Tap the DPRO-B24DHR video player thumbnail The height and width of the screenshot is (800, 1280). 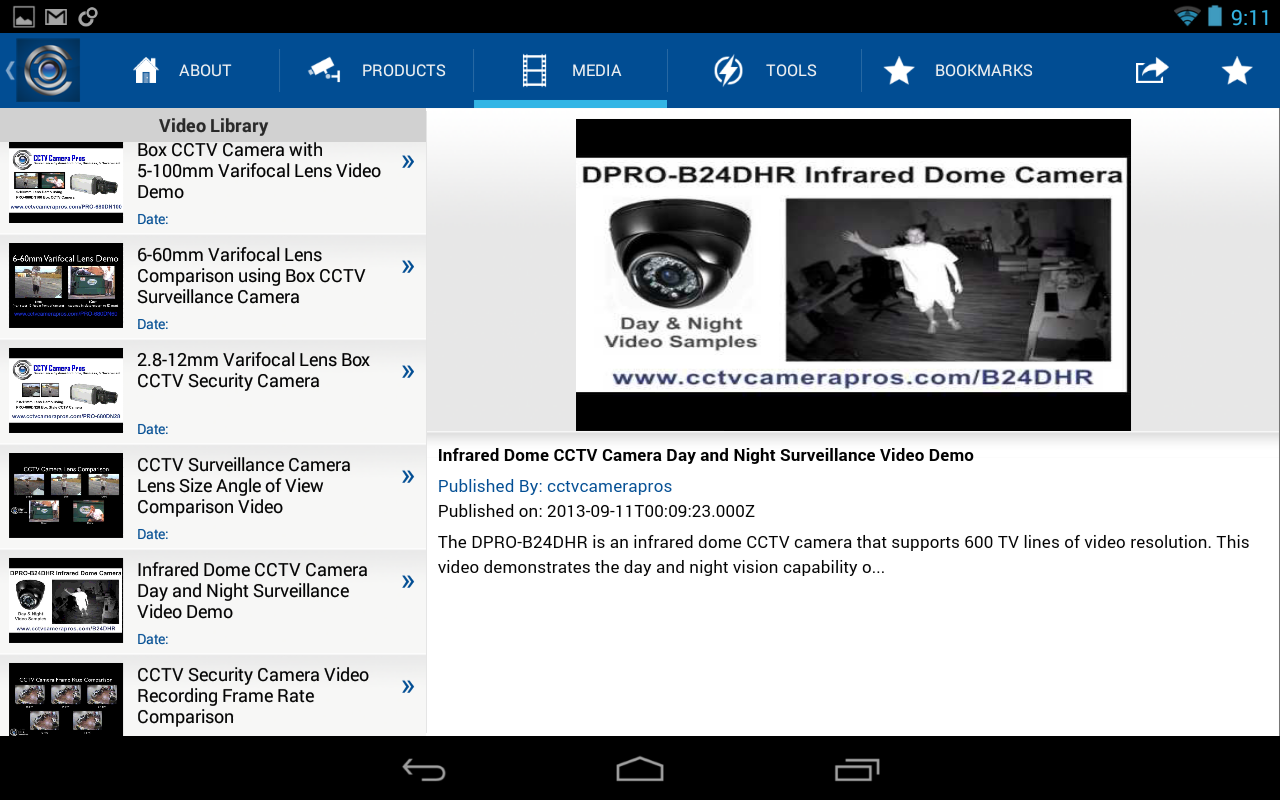tap(852, 273)
